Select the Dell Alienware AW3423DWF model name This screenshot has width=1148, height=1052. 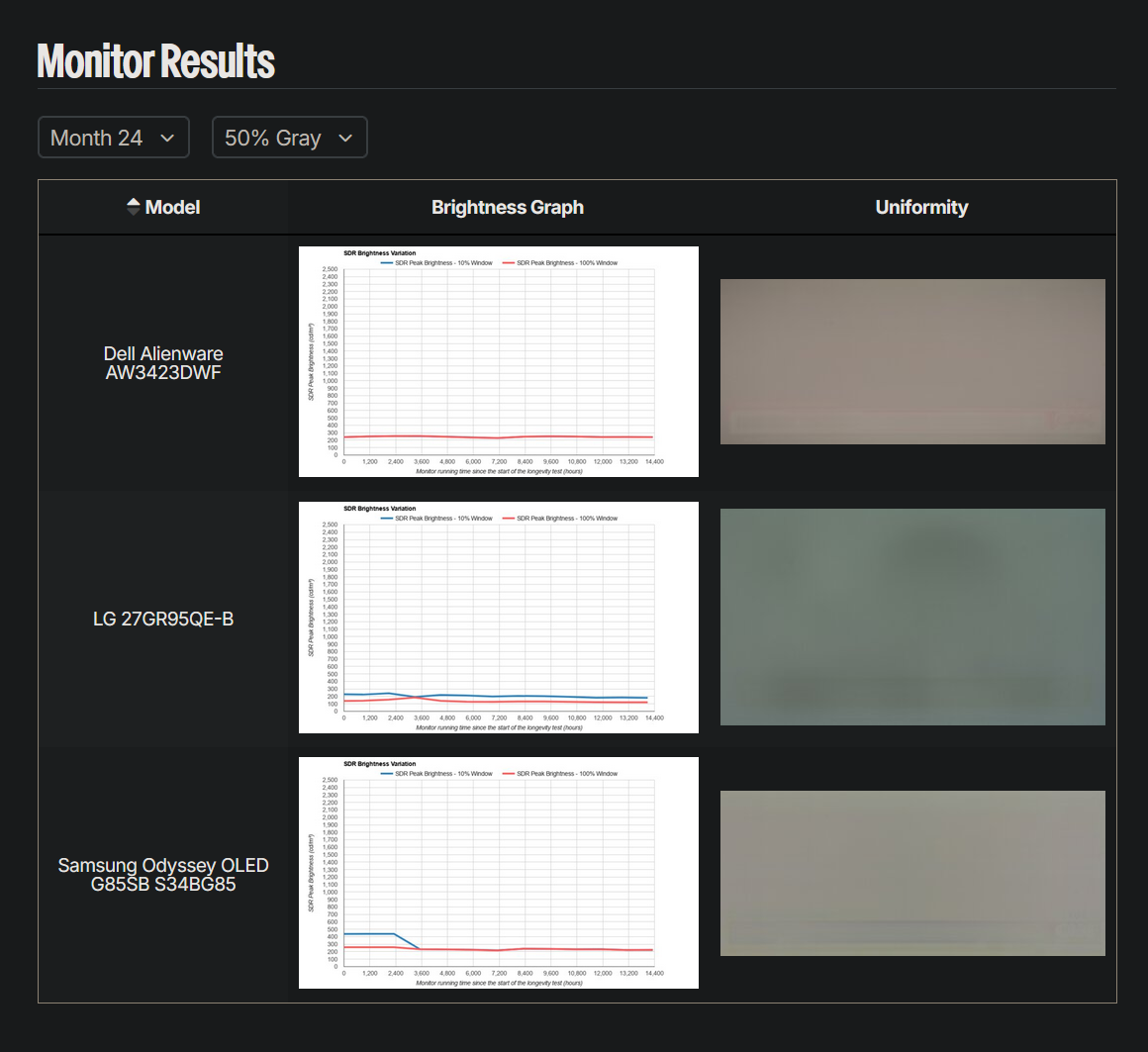pyautogui.click(x=163, y=363)
